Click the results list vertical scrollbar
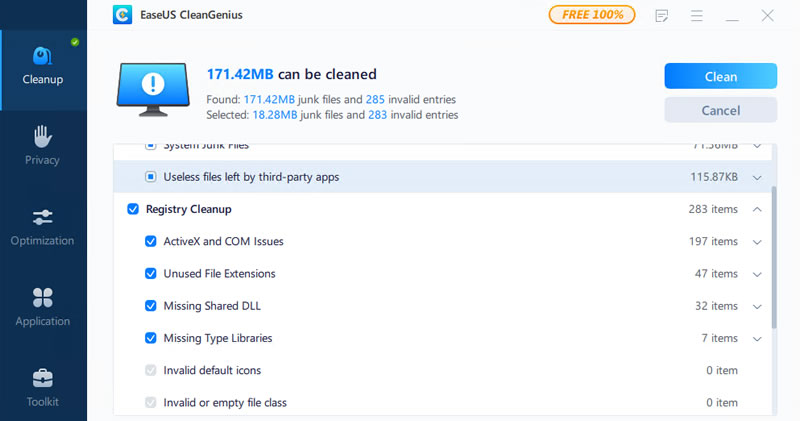Screen dimensions: 800x421 point(773,258)
